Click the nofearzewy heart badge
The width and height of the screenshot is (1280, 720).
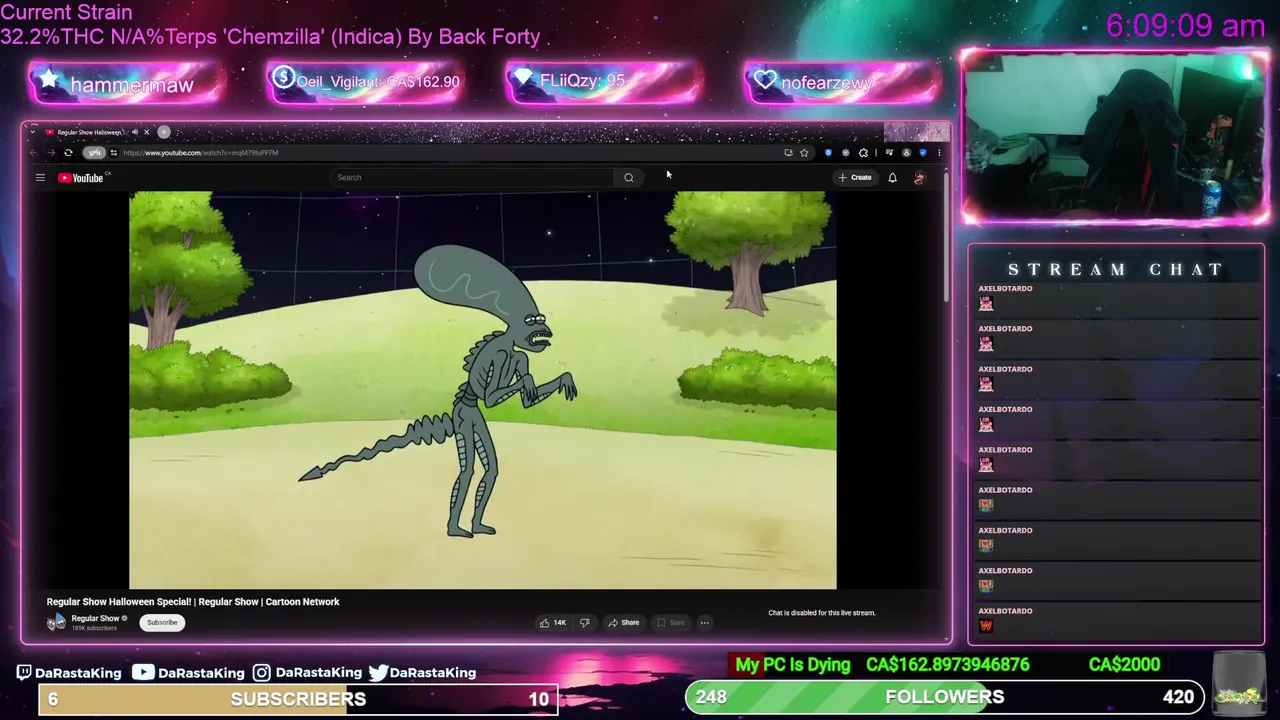[842, 82]
